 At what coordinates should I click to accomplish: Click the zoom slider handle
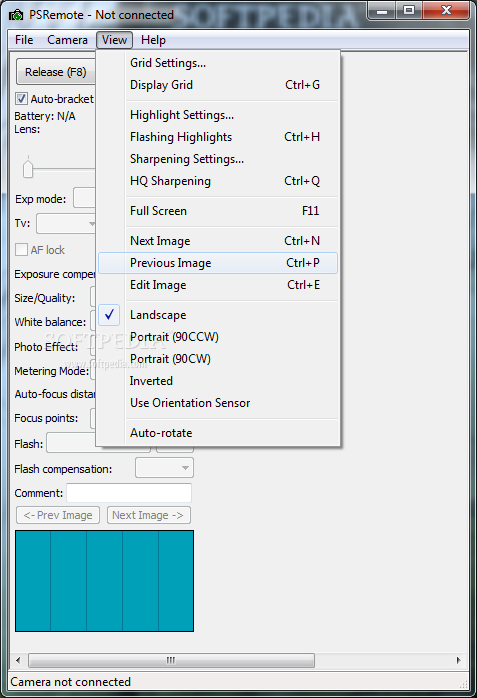[x=28, y=169]
